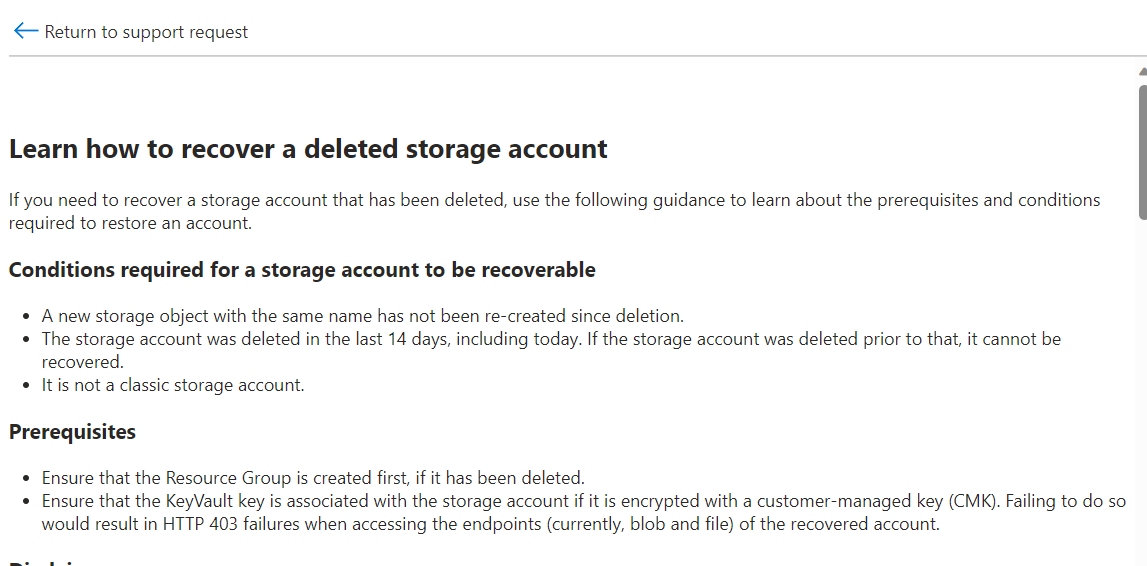Select the Prerequisites heading

[x=72, y=431]
